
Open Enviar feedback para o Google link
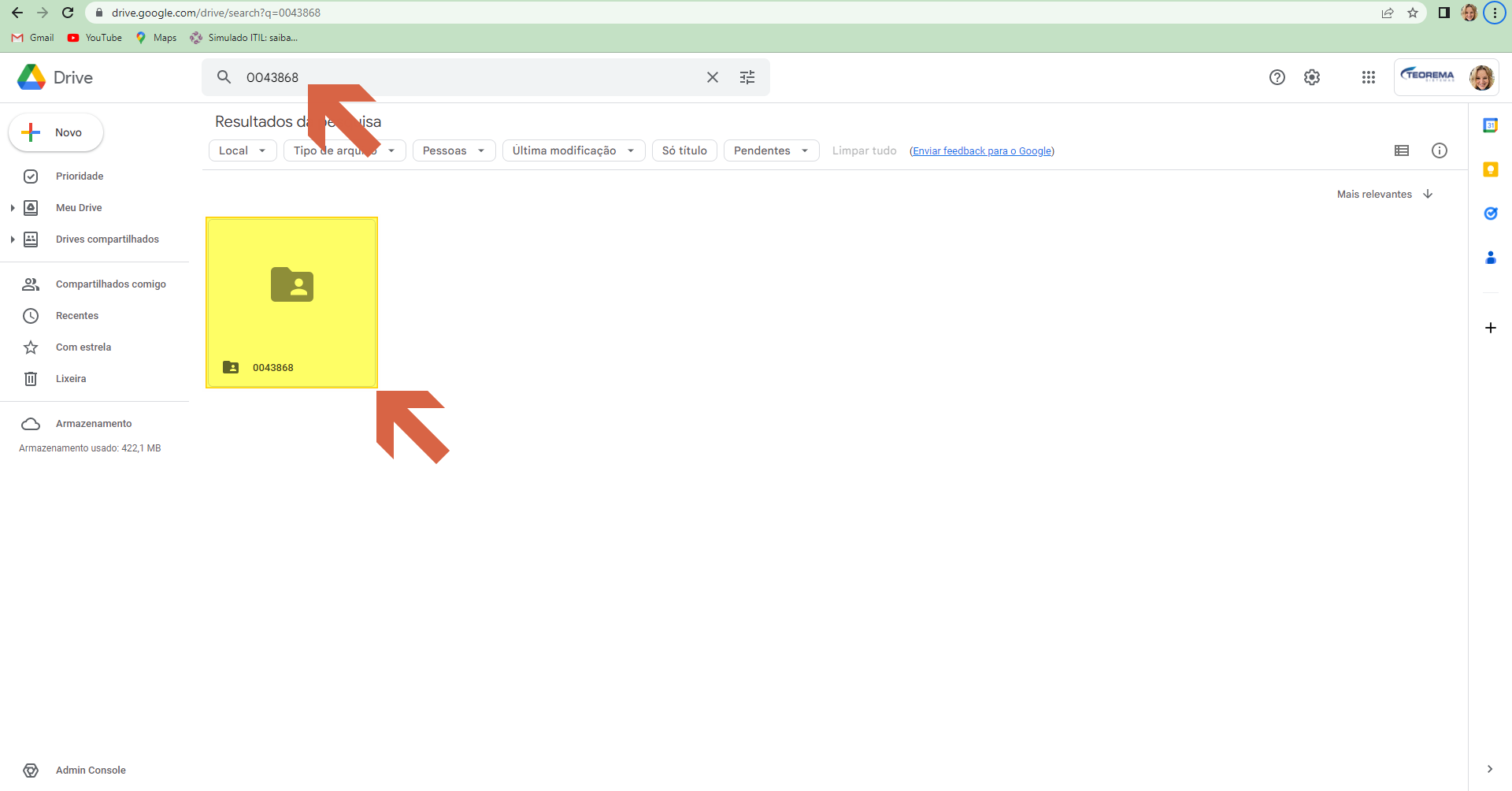click(x=982, y=151)
